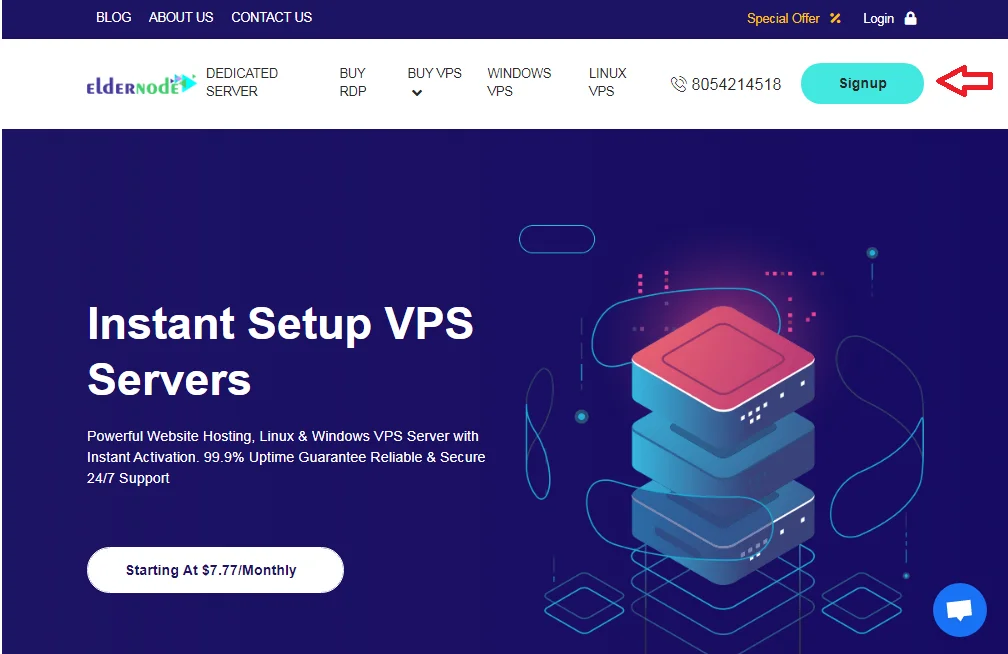Viewport: 1008px width, 654px height.
Task: Select Linux VPS menu item
Action: coord(608,82)
